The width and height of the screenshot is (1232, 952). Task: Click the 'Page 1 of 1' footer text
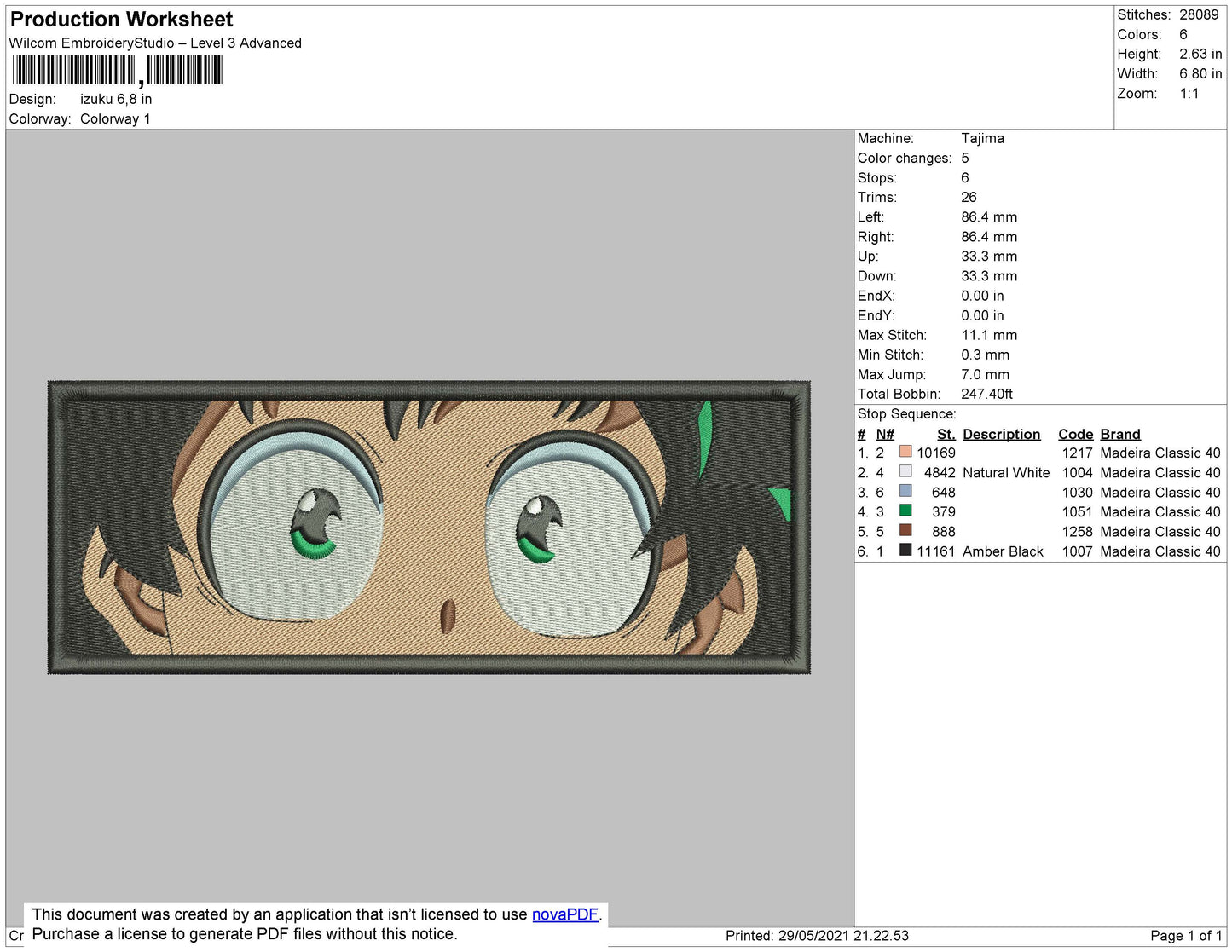(x=1186, y=936)
